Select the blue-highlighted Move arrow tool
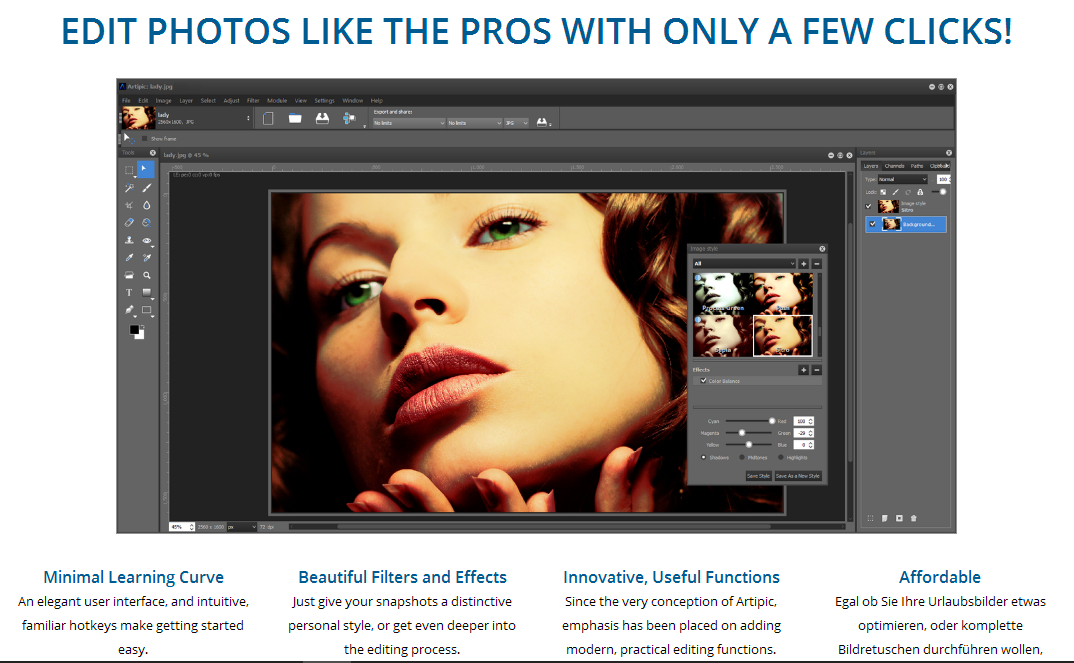 point(146,169)
